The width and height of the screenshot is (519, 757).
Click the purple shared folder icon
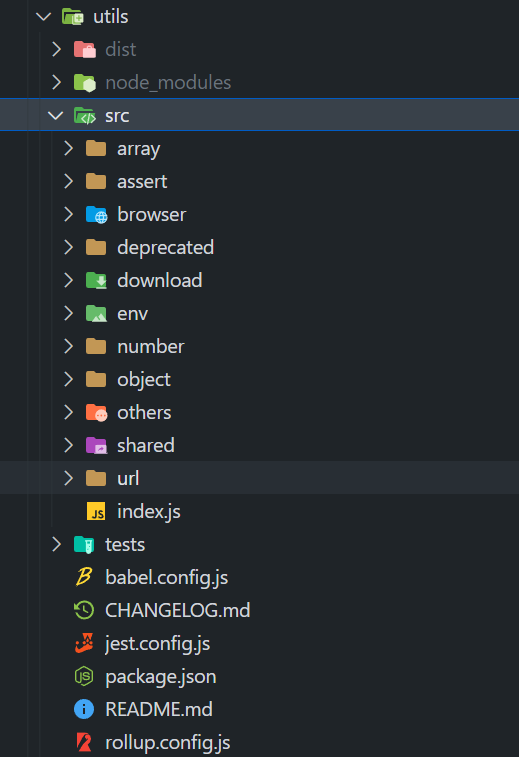tap(96, 445)
